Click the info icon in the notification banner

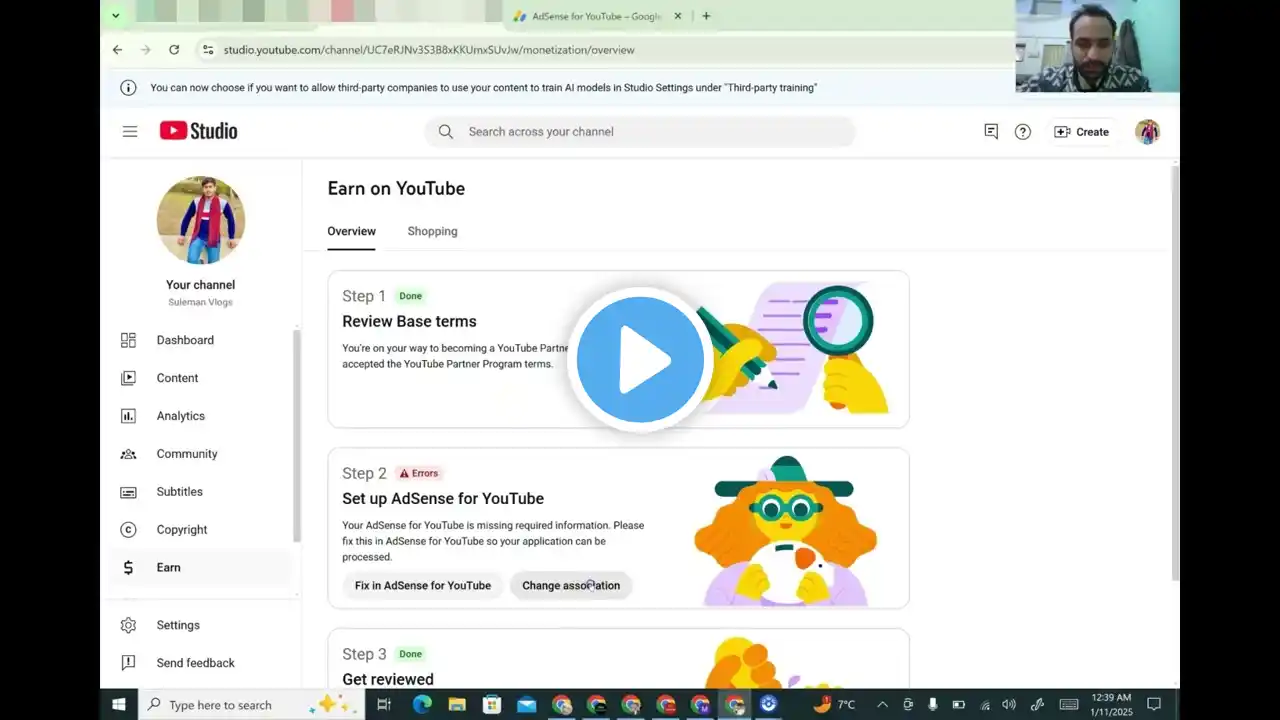tap(128, 88)
